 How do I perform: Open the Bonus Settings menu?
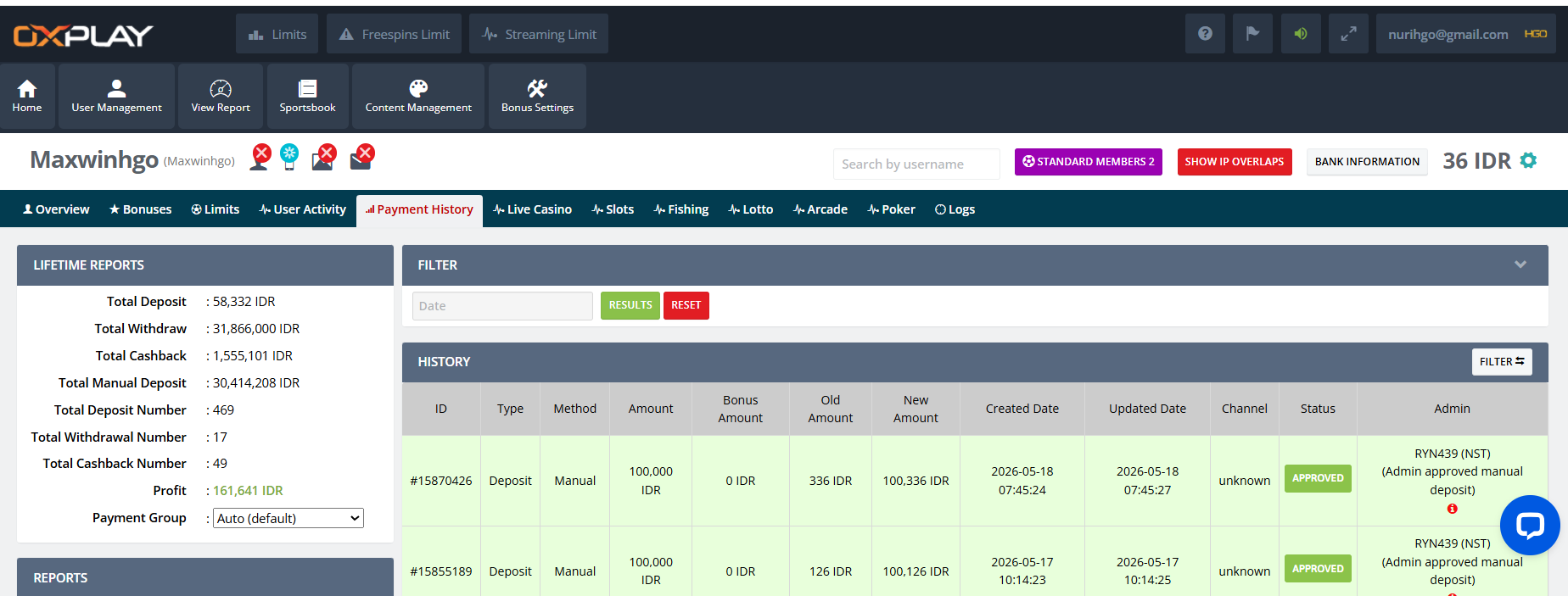pos(537,96)
